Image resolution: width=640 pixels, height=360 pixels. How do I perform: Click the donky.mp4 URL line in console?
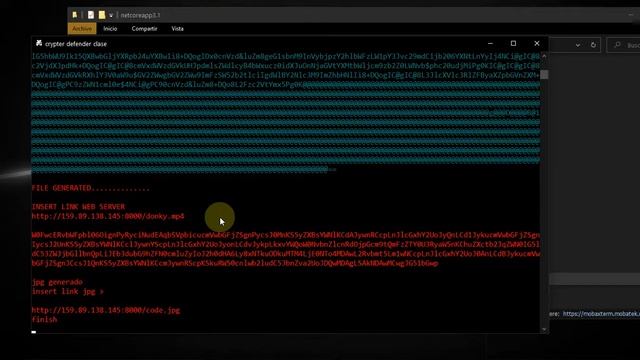(108, 216)
